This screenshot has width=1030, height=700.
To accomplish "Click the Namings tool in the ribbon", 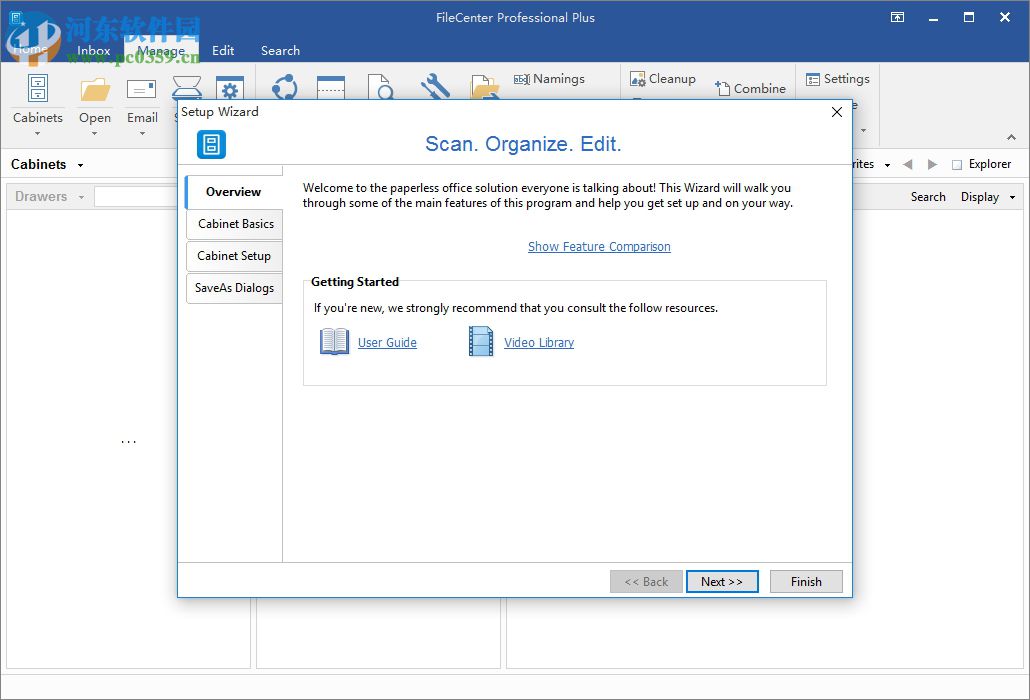I will tap(549, 79).
